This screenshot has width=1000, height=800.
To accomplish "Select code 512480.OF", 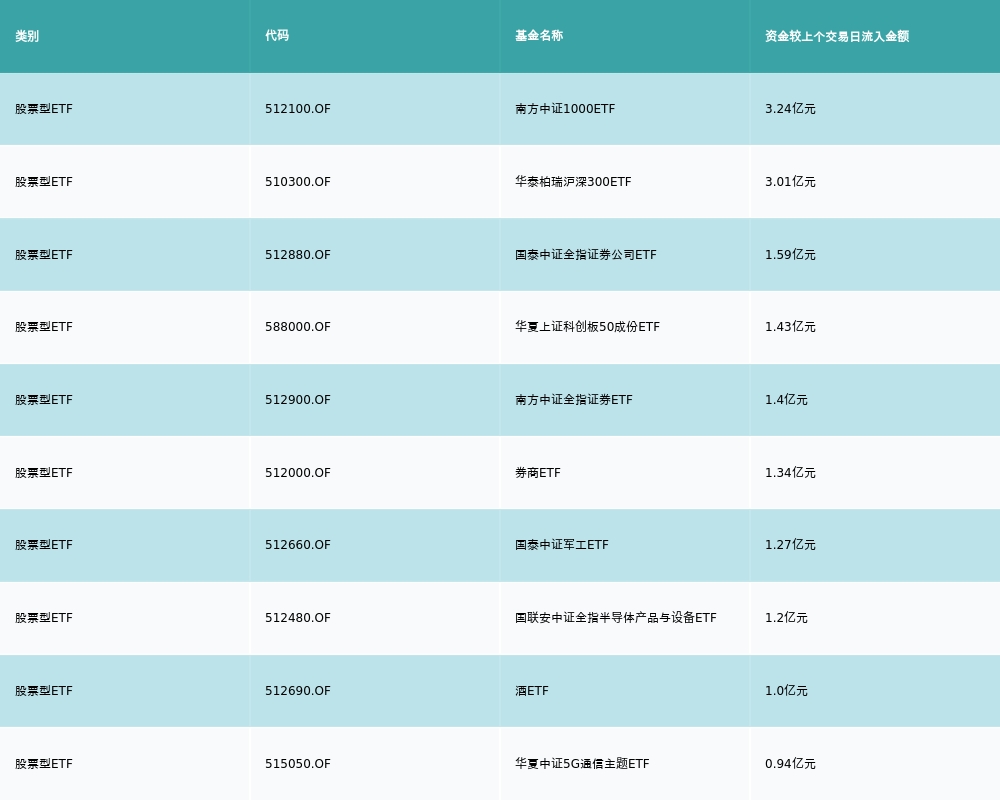I will pos(298,618).
